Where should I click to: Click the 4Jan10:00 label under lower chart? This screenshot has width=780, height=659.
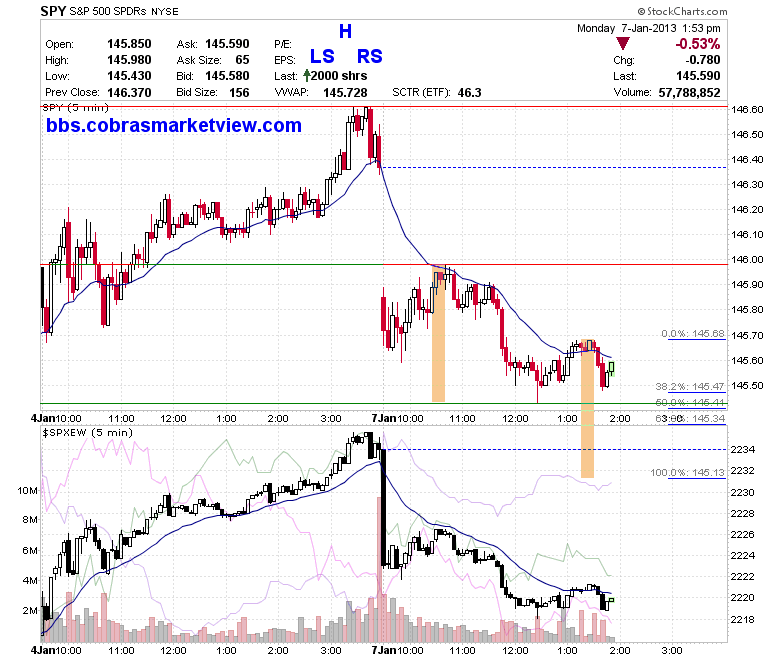tap(56, 650)
